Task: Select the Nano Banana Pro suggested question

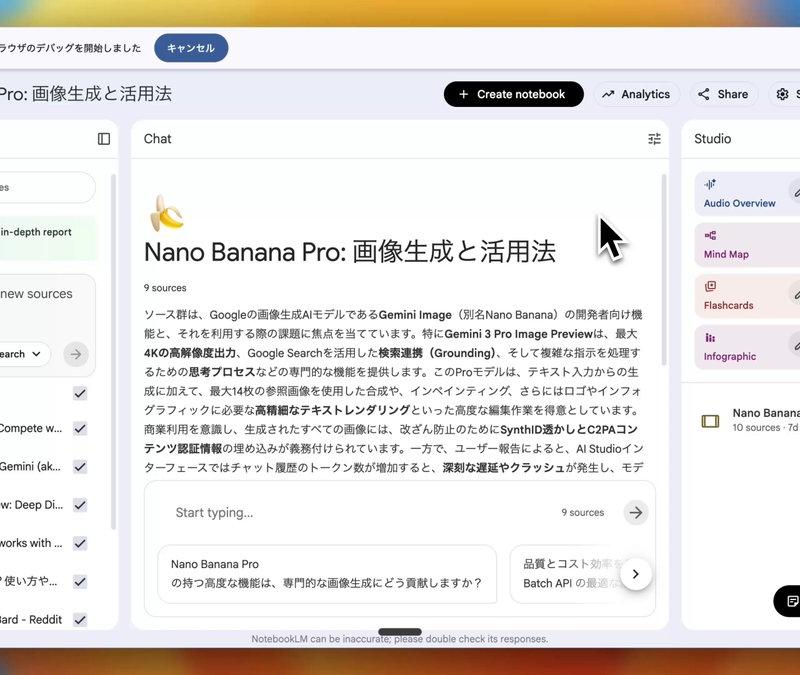Action: coord(327,574)
